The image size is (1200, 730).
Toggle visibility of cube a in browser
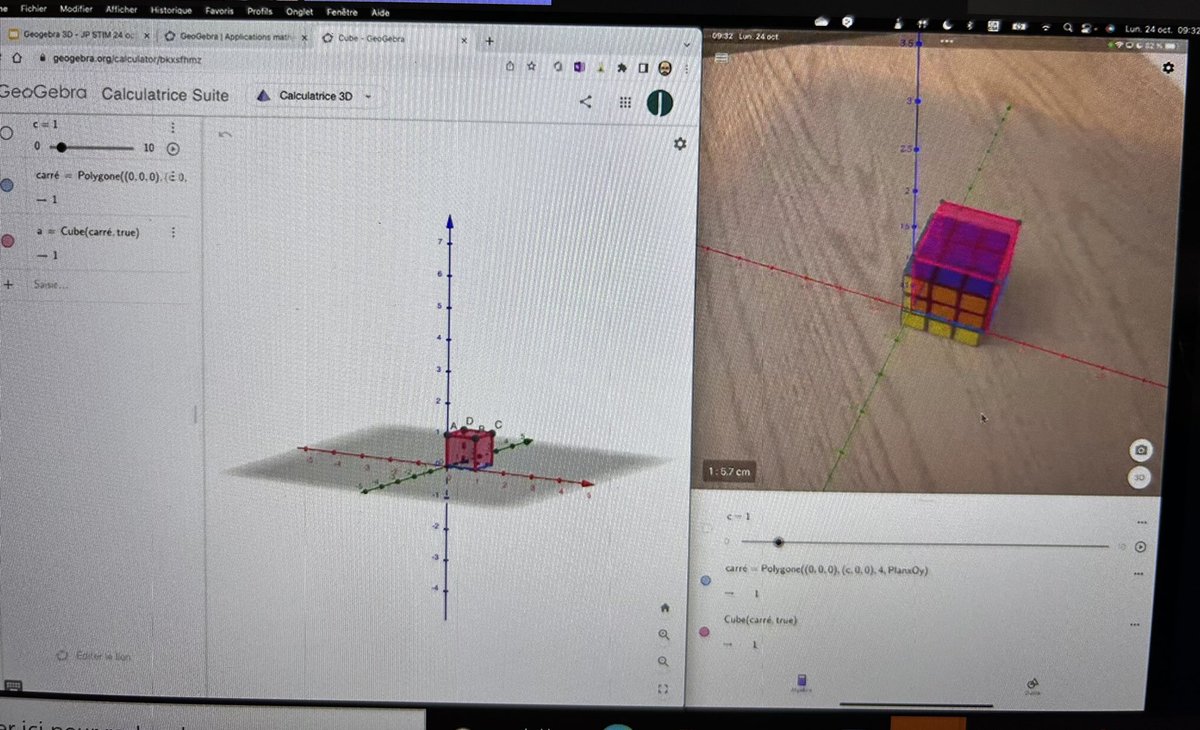tap(7, 240)
